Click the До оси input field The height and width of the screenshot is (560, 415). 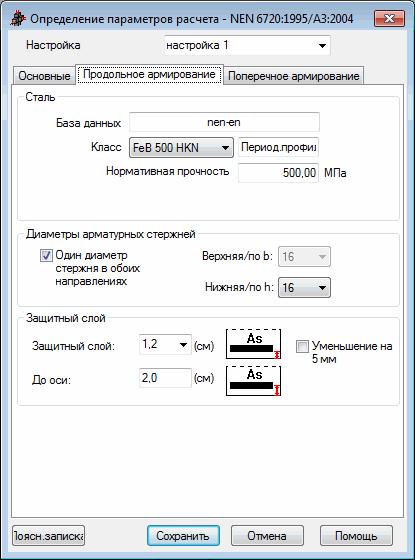[x=165, y=378]
